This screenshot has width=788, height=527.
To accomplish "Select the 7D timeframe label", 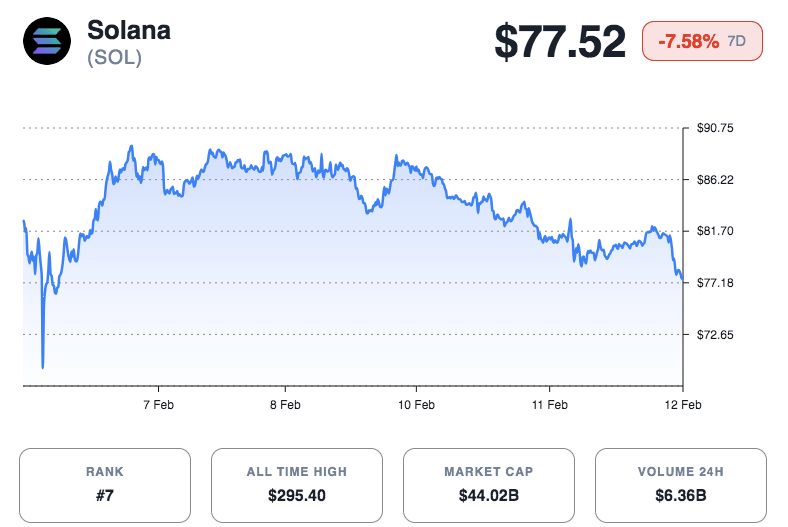I will [x=737, y=42].
